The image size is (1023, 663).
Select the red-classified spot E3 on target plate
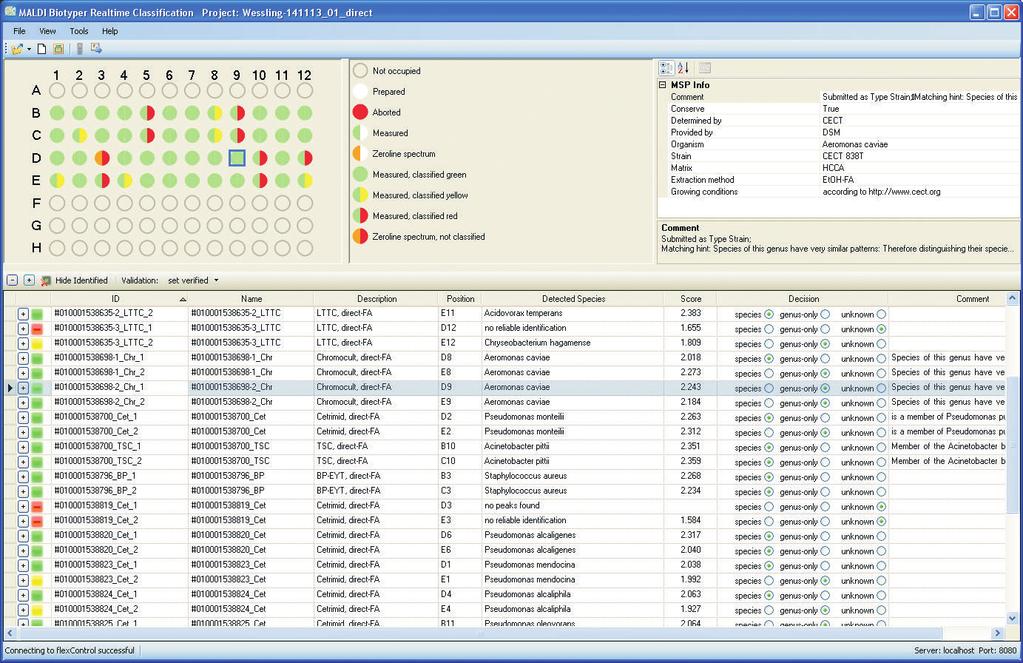click(x=102, y=180)
